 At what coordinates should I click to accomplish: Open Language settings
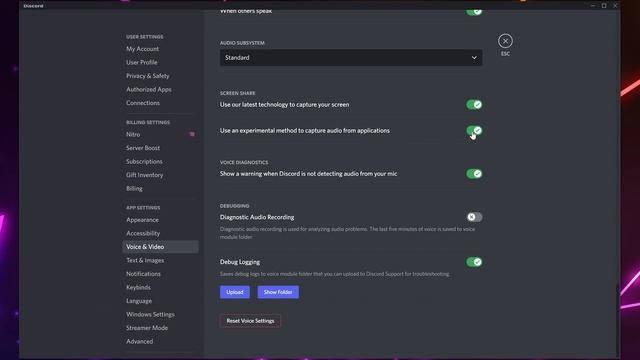(139, 301)
